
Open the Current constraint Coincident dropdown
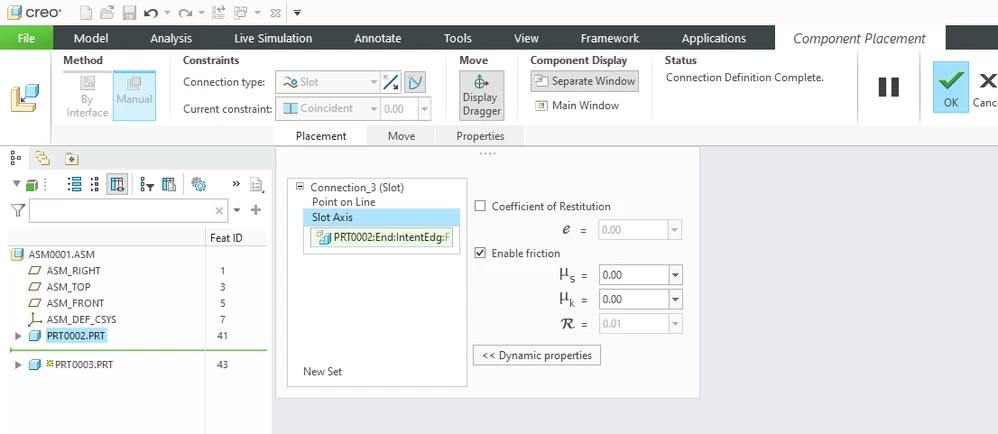[327, 109]
